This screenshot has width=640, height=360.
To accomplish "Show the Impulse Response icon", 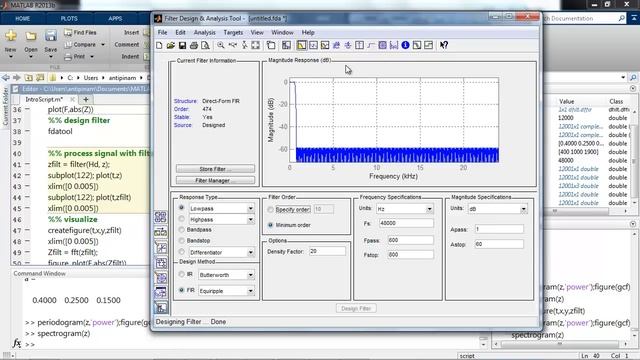I will point(359,45).
